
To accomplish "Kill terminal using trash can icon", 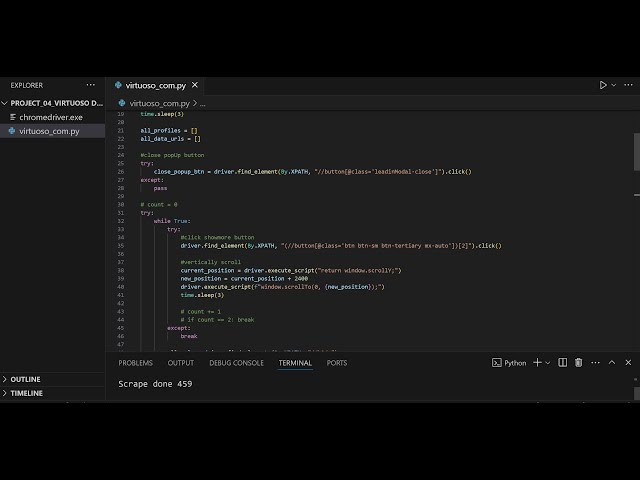I will point(578,362).
